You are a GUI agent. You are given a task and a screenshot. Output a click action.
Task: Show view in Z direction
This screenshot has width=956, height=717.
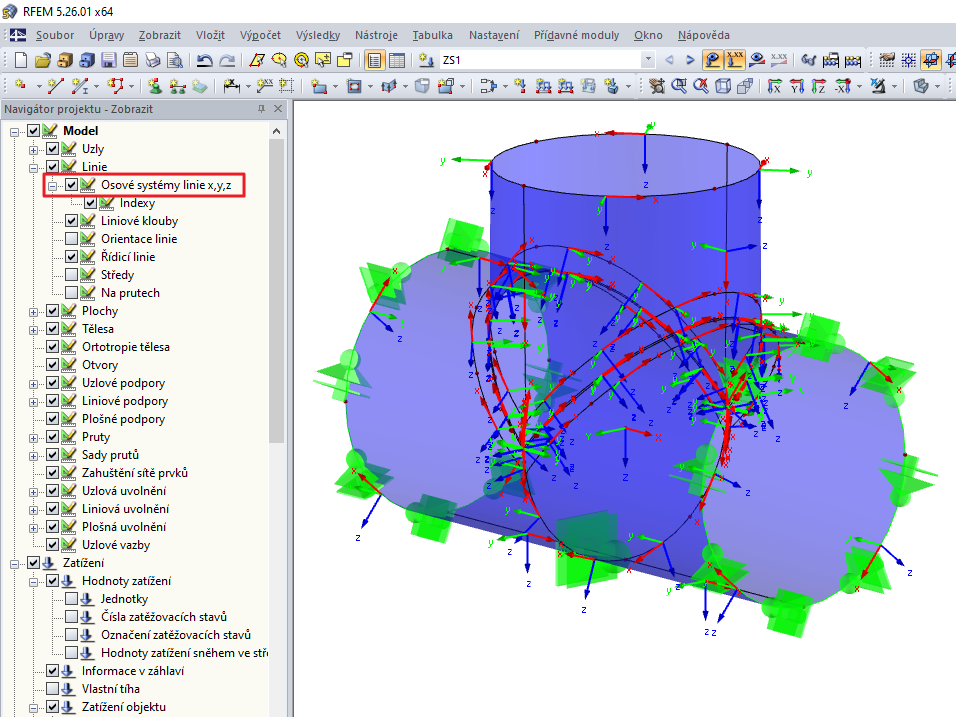click(818, 86)
